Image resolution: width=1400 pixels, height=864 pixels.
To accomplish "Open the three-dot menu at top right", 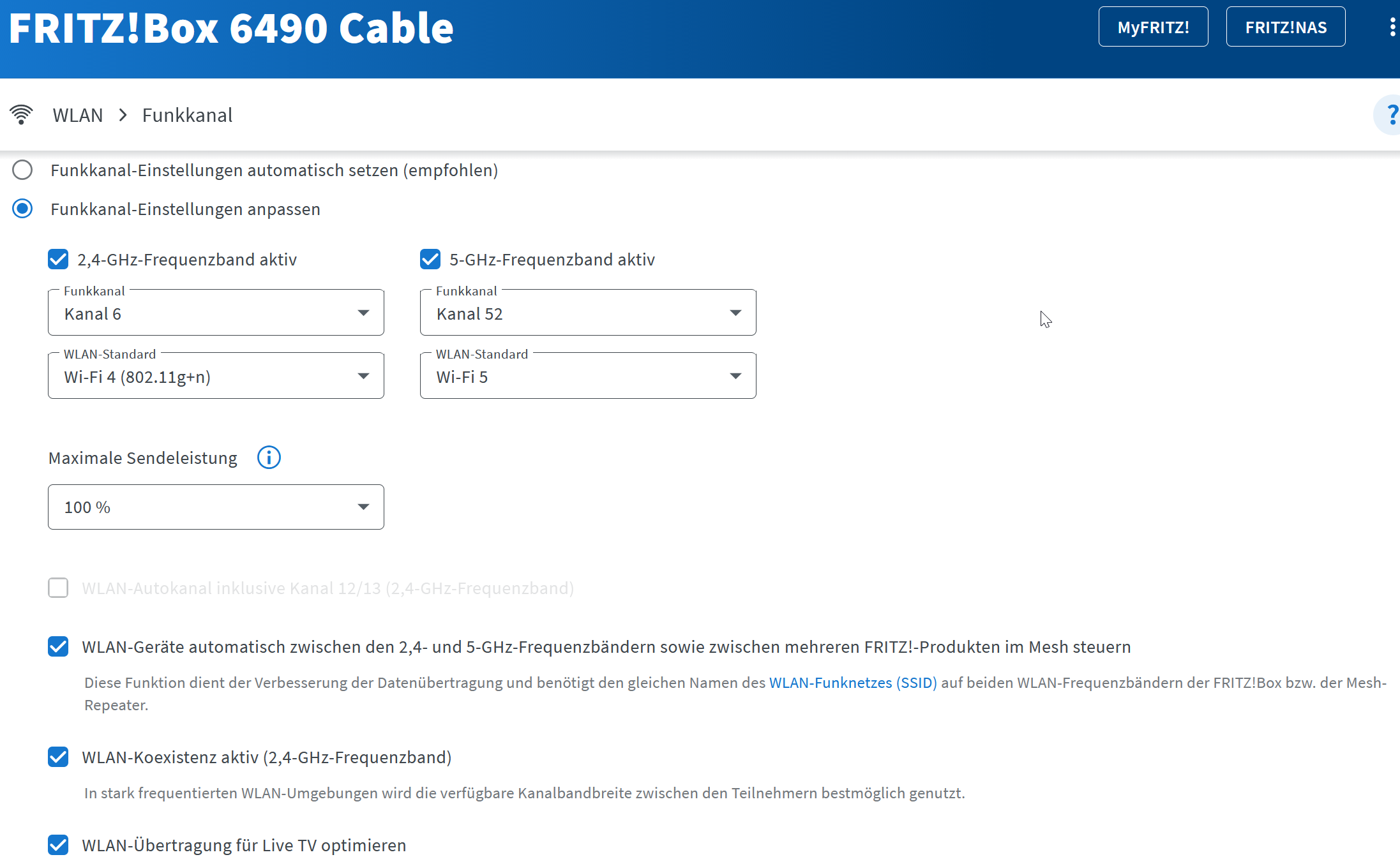I will click(1392, 27).
